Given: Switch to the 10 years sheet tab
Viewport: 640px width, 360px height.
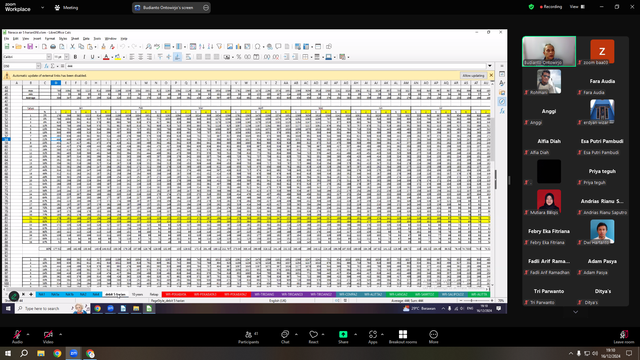Looking at the screenshot, I should pos(137,294).
